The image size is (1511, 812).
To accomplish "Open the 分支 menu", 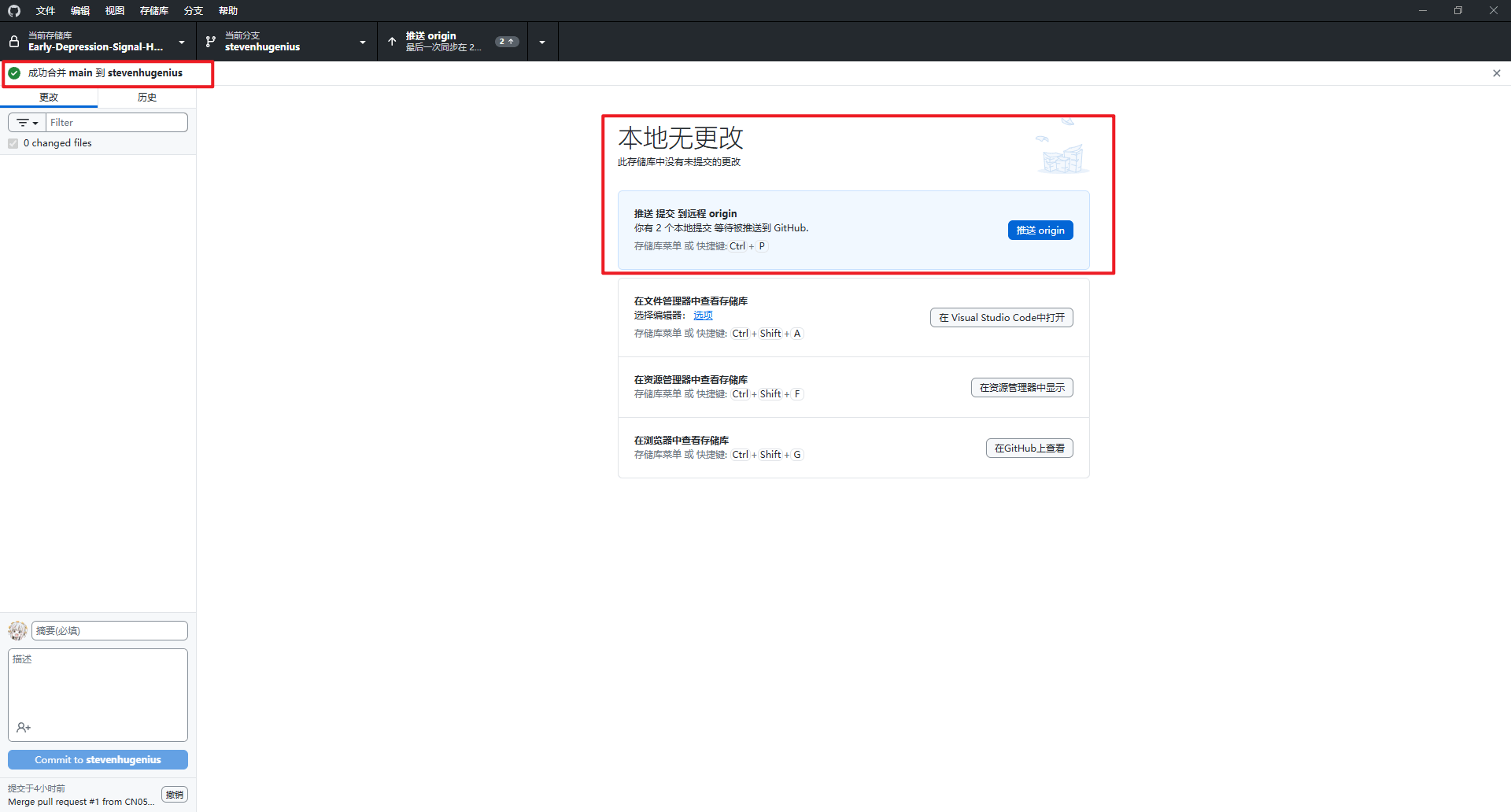I will tap(193, 11).
